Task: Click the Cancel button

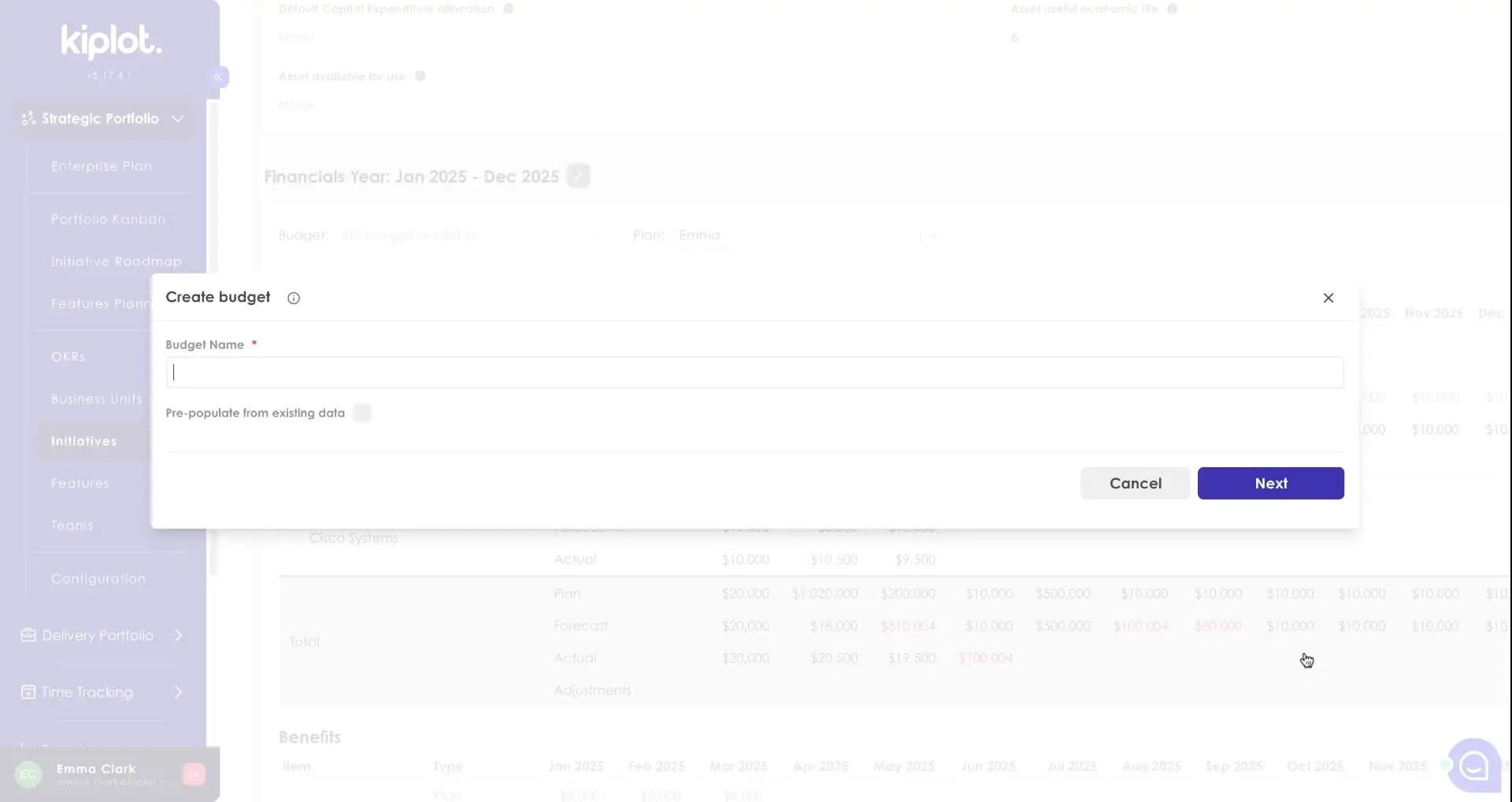Action: (1135, 483)
